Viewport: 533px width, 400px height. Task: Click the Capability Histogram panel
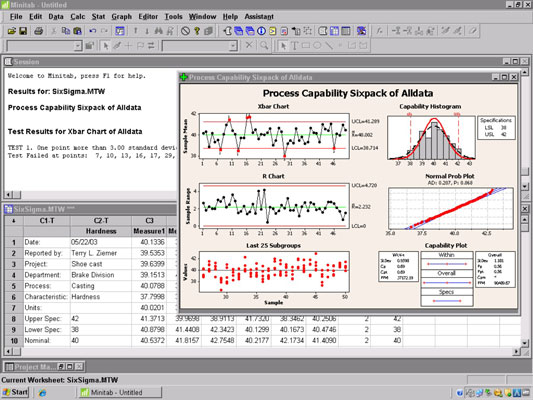pyautogui.click(x=431, y=138)
